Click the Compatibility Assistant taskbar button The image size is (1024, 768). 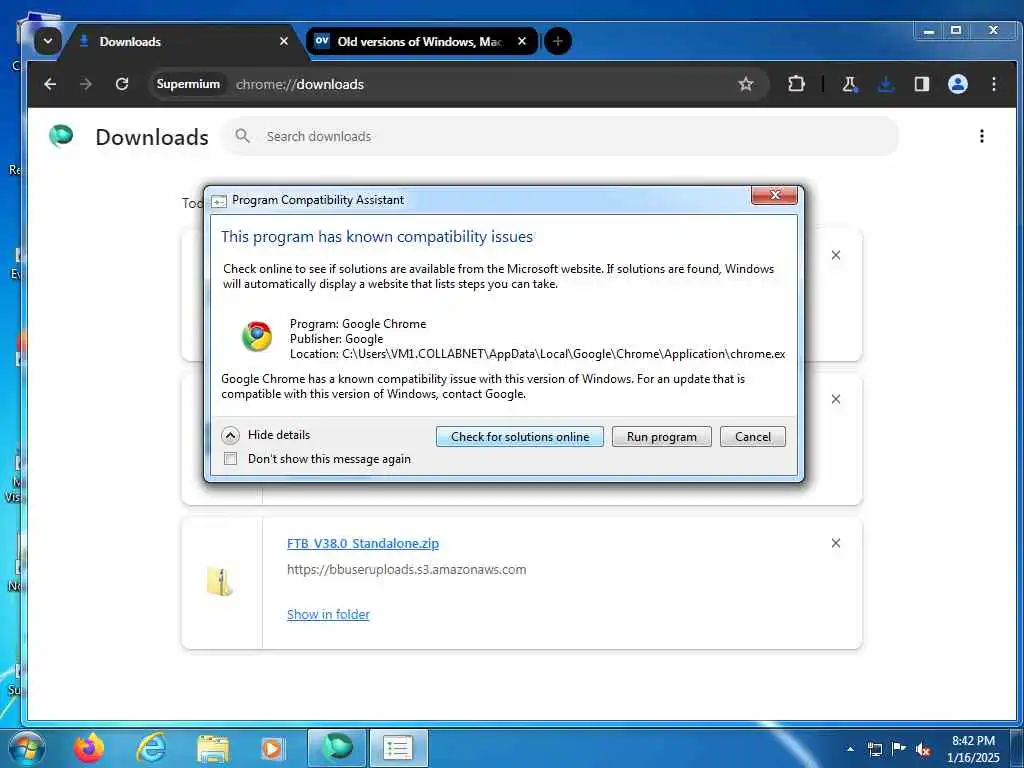(399, 748)
